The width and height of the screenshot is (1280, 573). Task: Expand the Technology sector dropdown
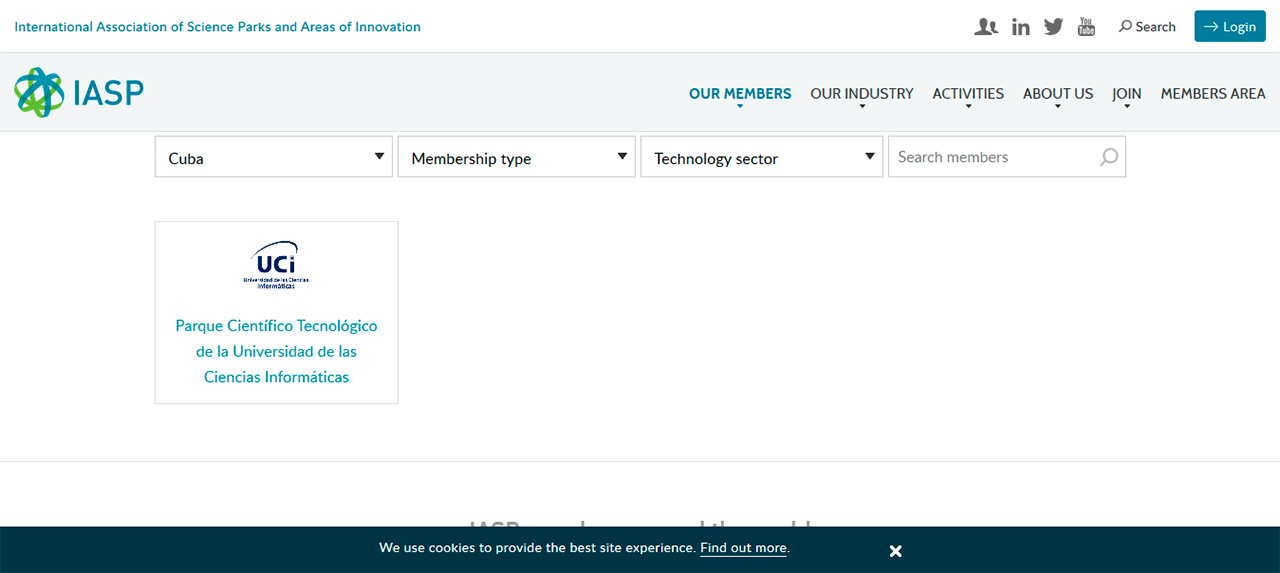(x=762, y=157)
